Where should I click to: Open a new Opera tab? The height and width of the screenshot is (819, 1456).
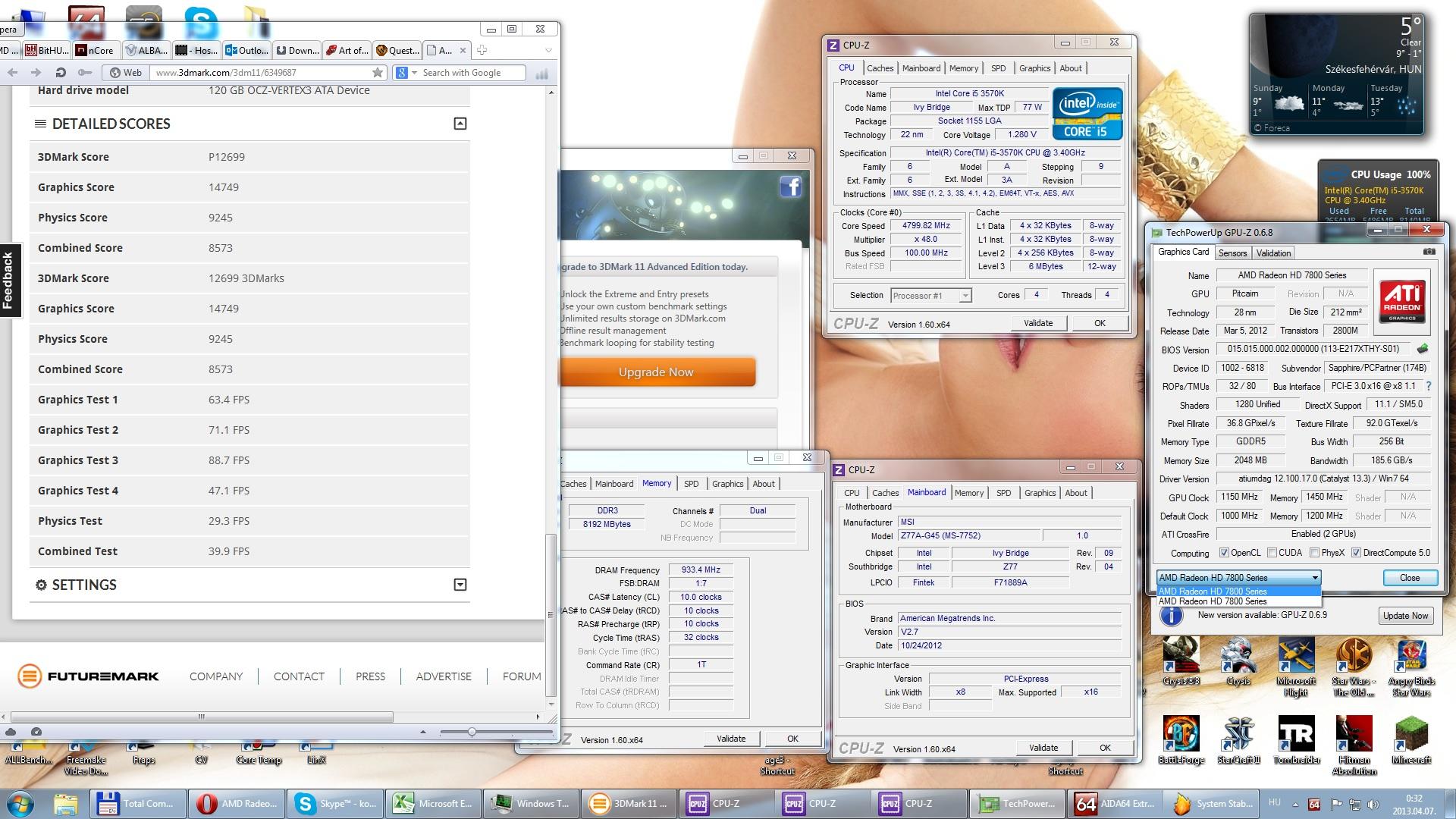pos(482,50)
